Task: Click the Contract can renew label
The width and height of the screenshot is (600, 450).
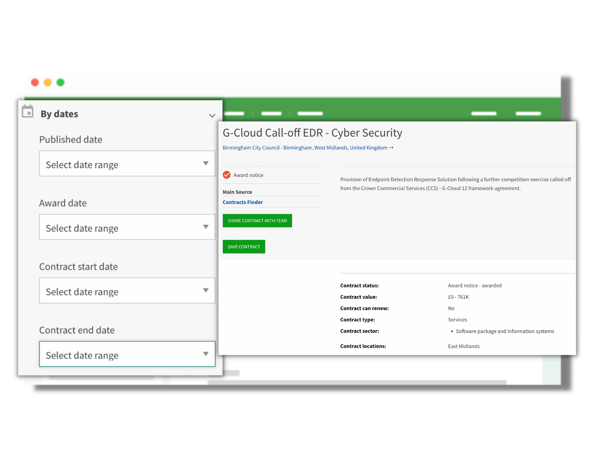Action: (364, 308)
